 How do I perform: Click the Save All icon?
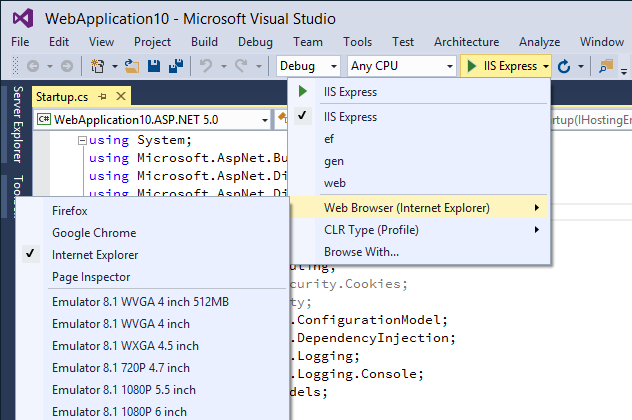(175, 66)
